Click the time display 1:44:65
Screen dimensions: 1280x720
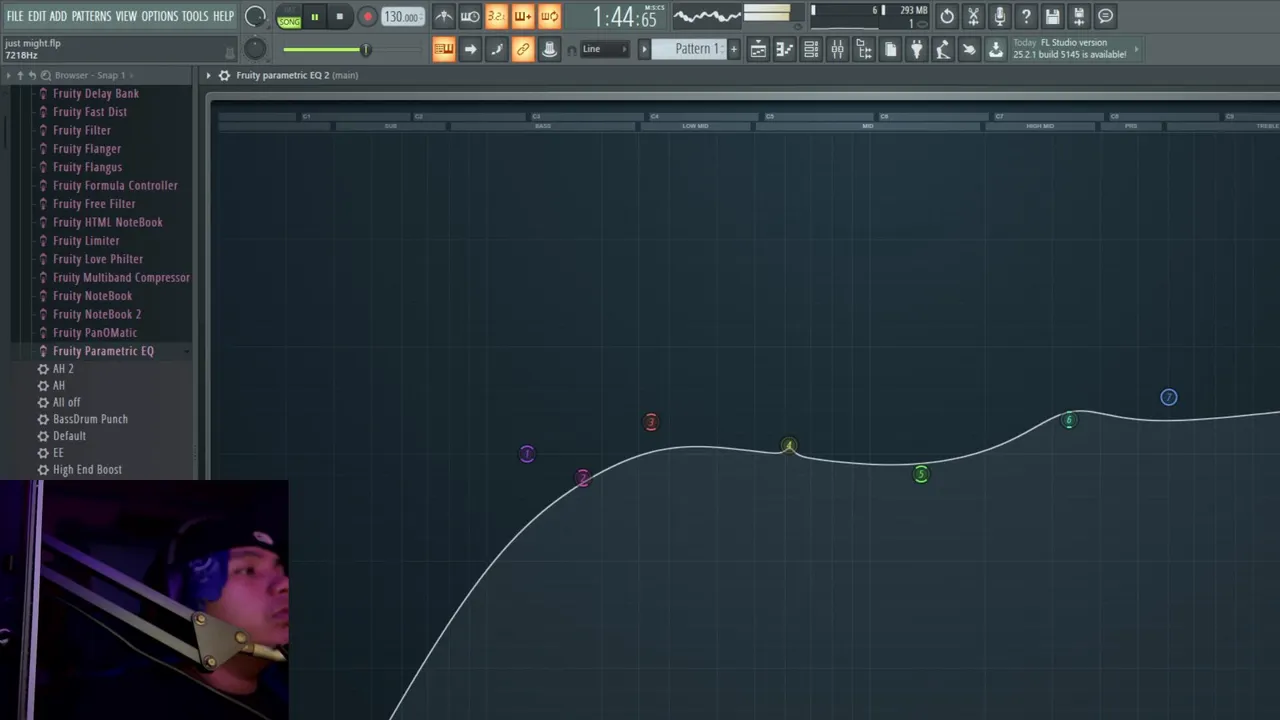point(624,17)
